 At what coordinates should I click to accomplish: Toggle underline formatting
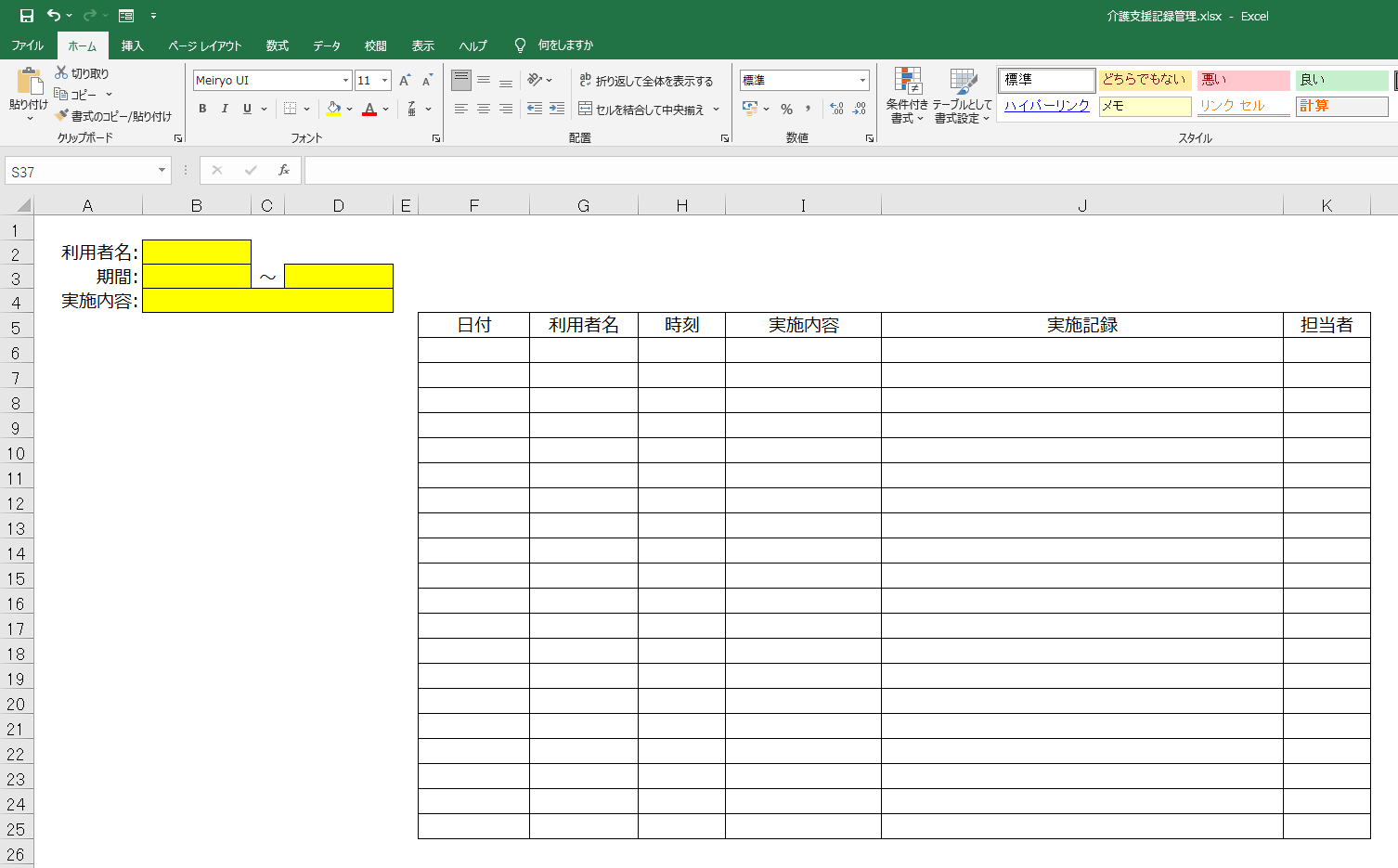247,109
